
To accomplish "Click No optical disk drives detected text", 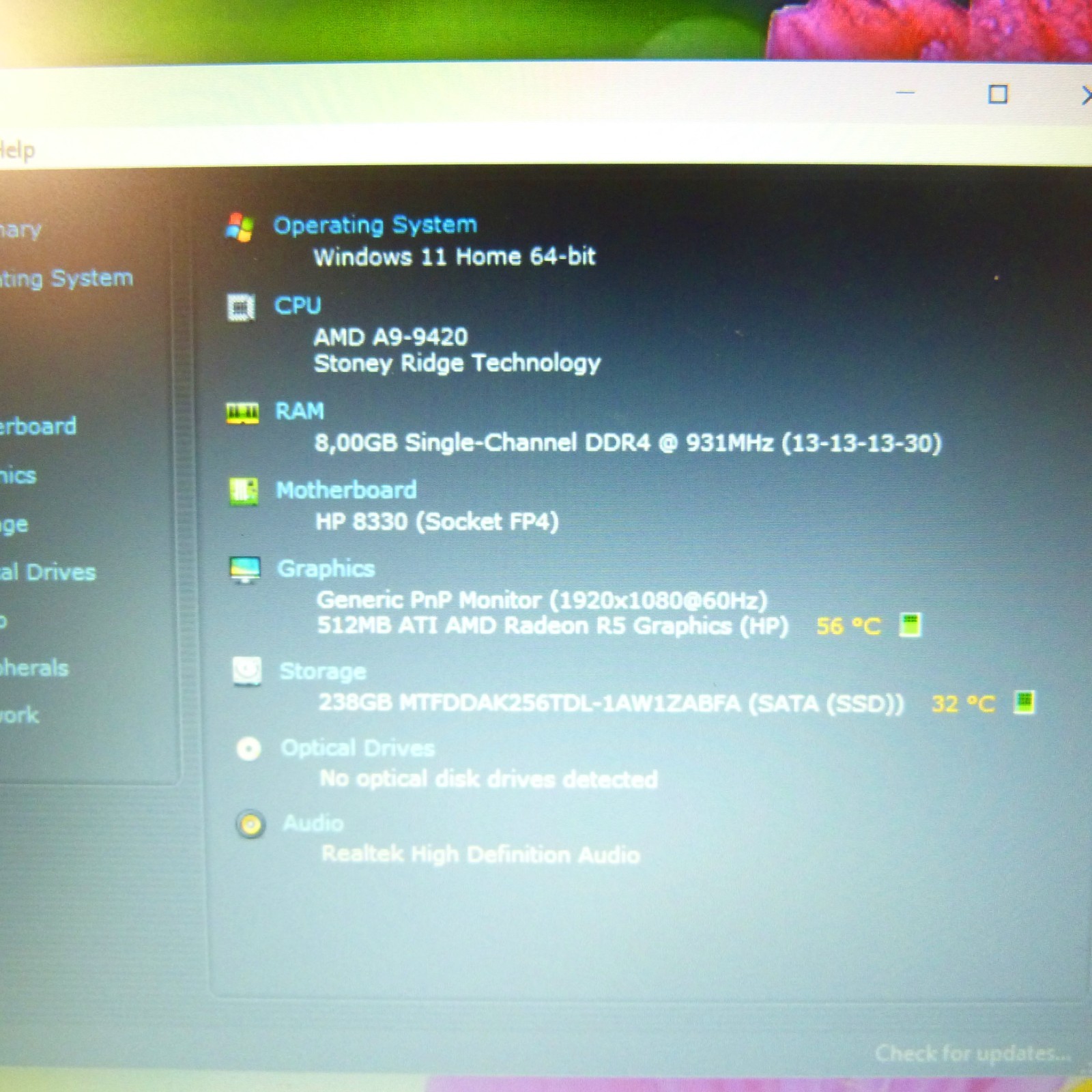I will [489, 778].
